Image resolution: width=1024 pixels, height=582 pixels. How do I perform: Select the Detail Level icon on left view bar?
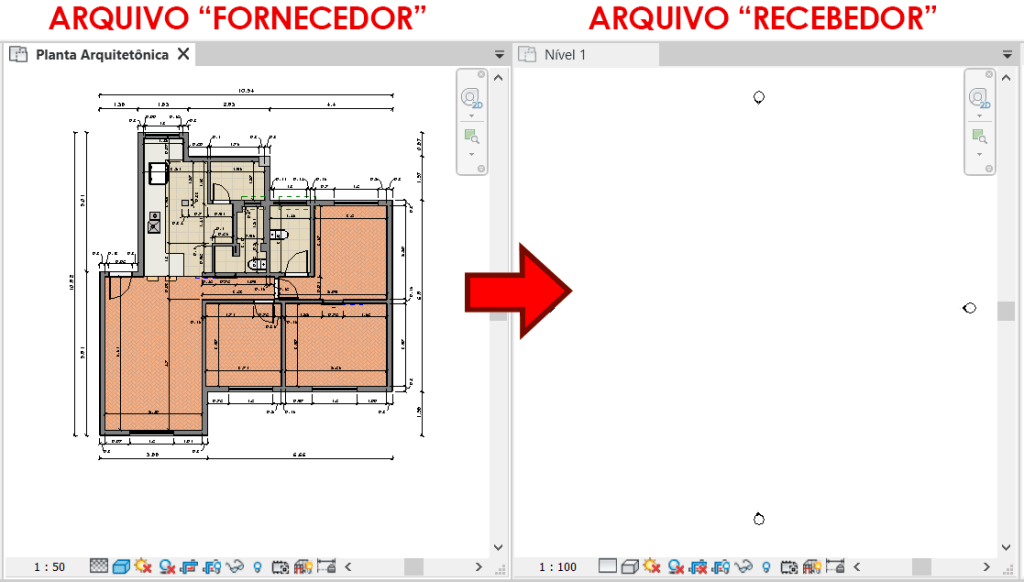[99, 566]
